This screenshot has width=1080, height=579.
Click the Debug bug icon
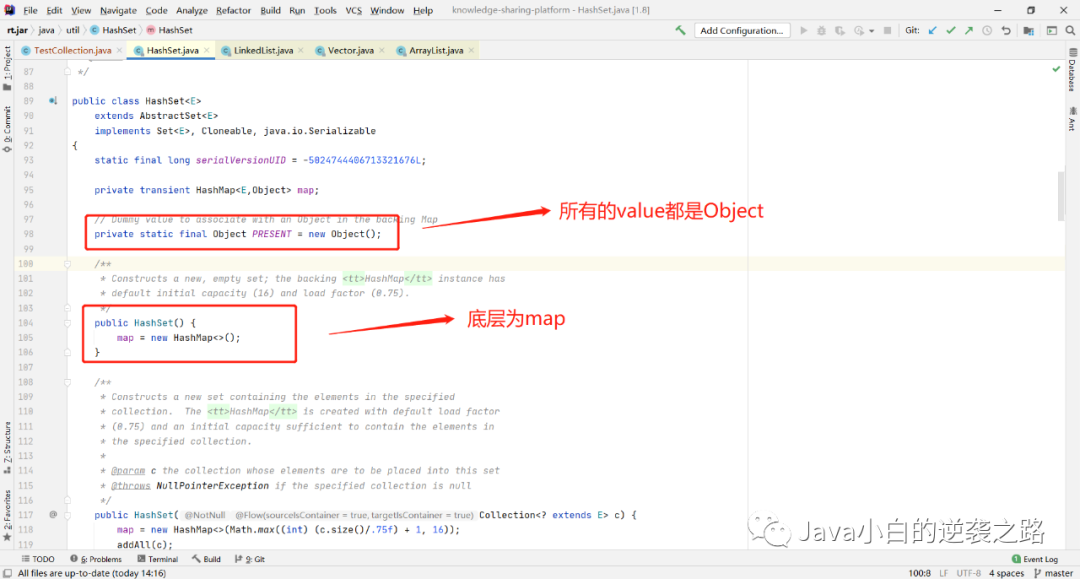coord(821,30)
